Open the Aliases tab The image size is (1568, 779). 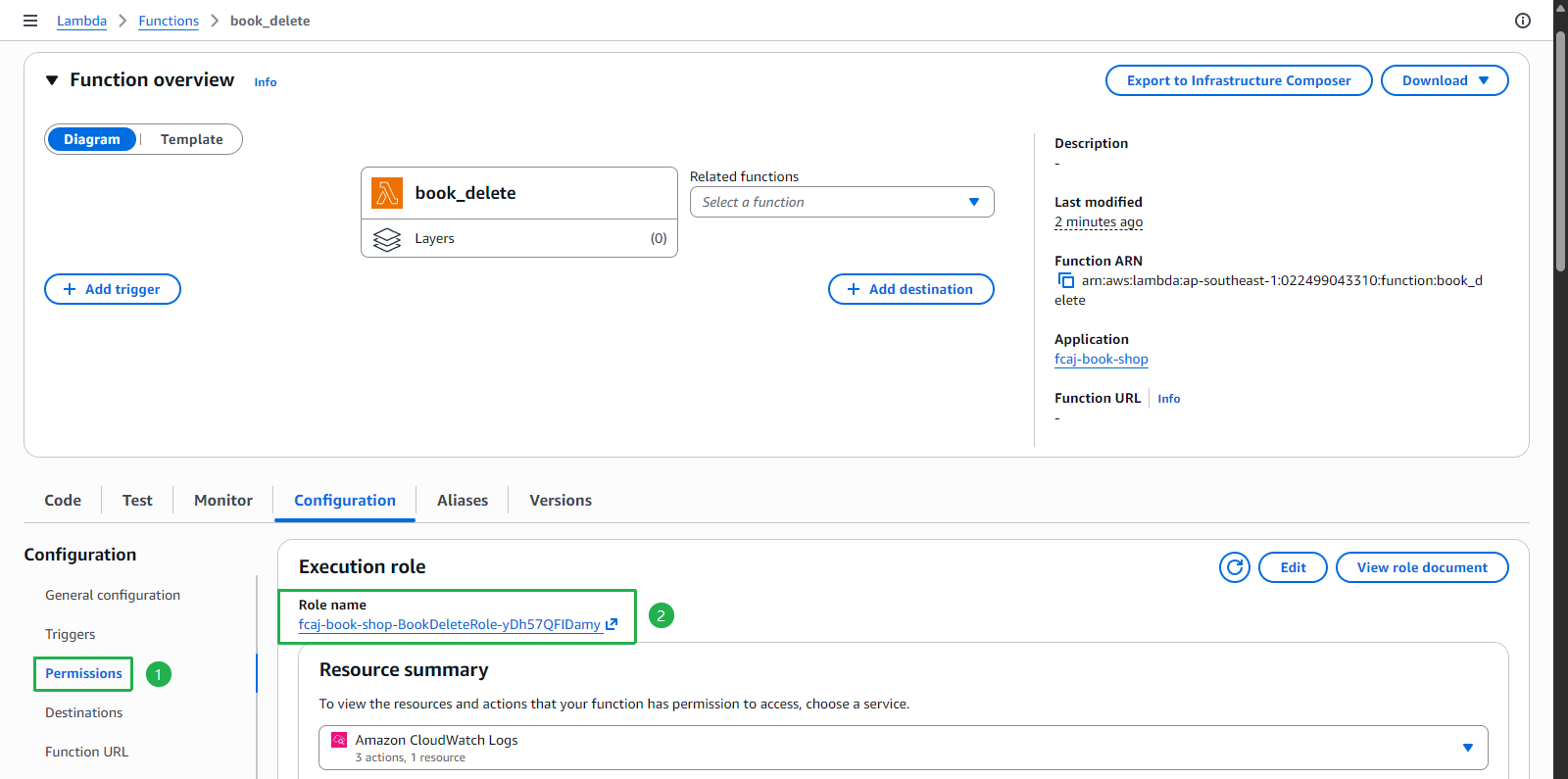click(x=463, y=500)
